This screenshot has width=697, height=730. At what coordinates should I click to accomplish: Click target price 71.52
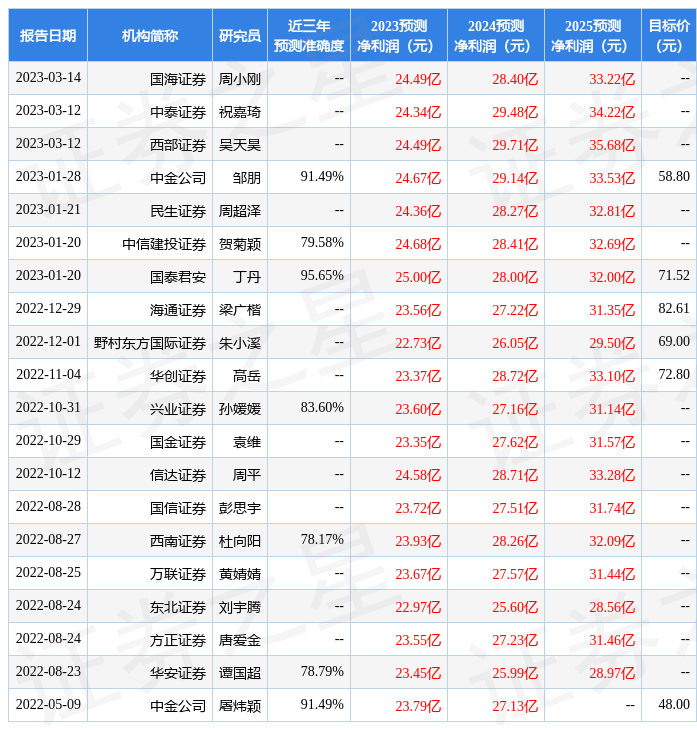674,276
